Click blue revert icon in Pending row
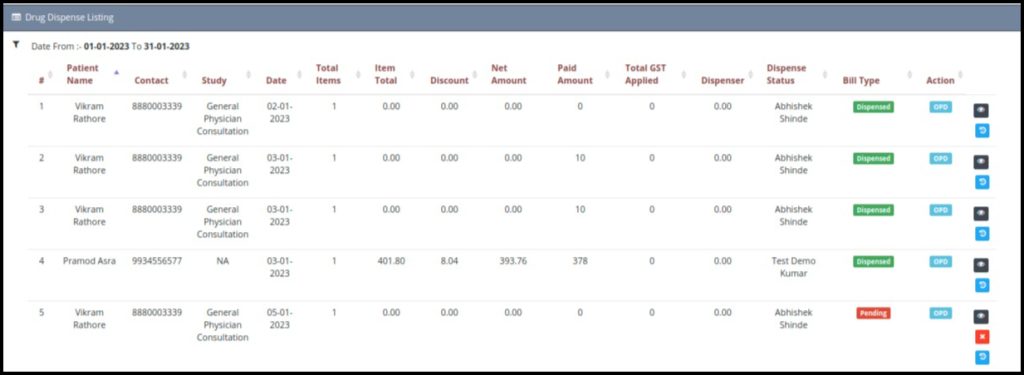Screen dimensions: 1024x375 tap(982, 357)
